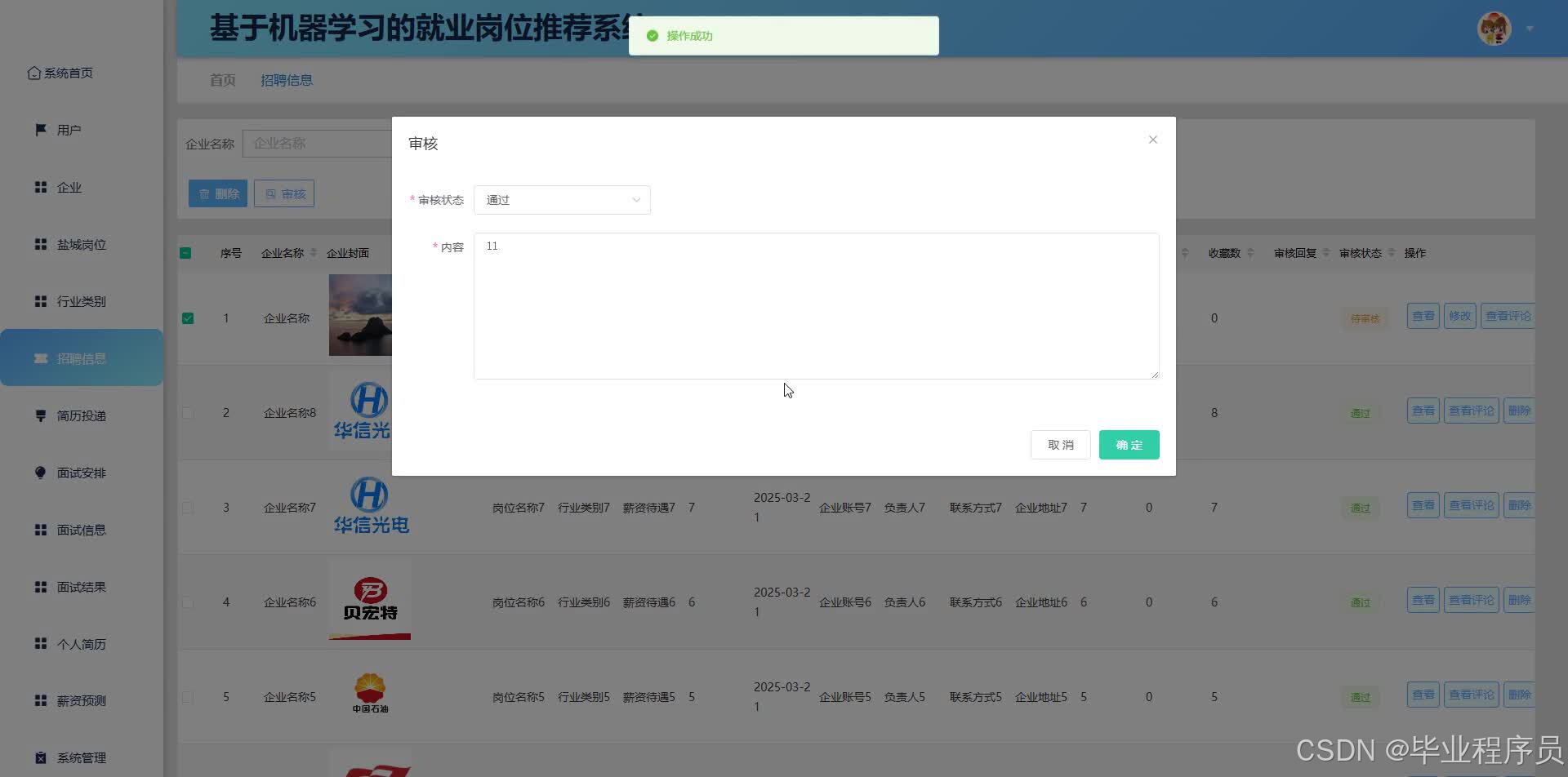Open the 系统管理 icon at sidebar bottom

point(41,757)
